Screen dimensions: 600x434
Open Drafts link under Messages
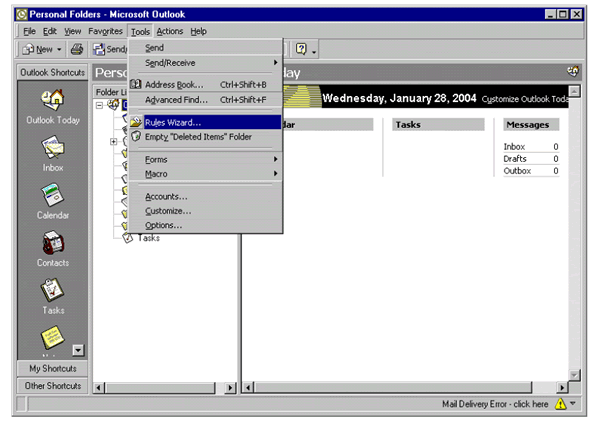515,158
